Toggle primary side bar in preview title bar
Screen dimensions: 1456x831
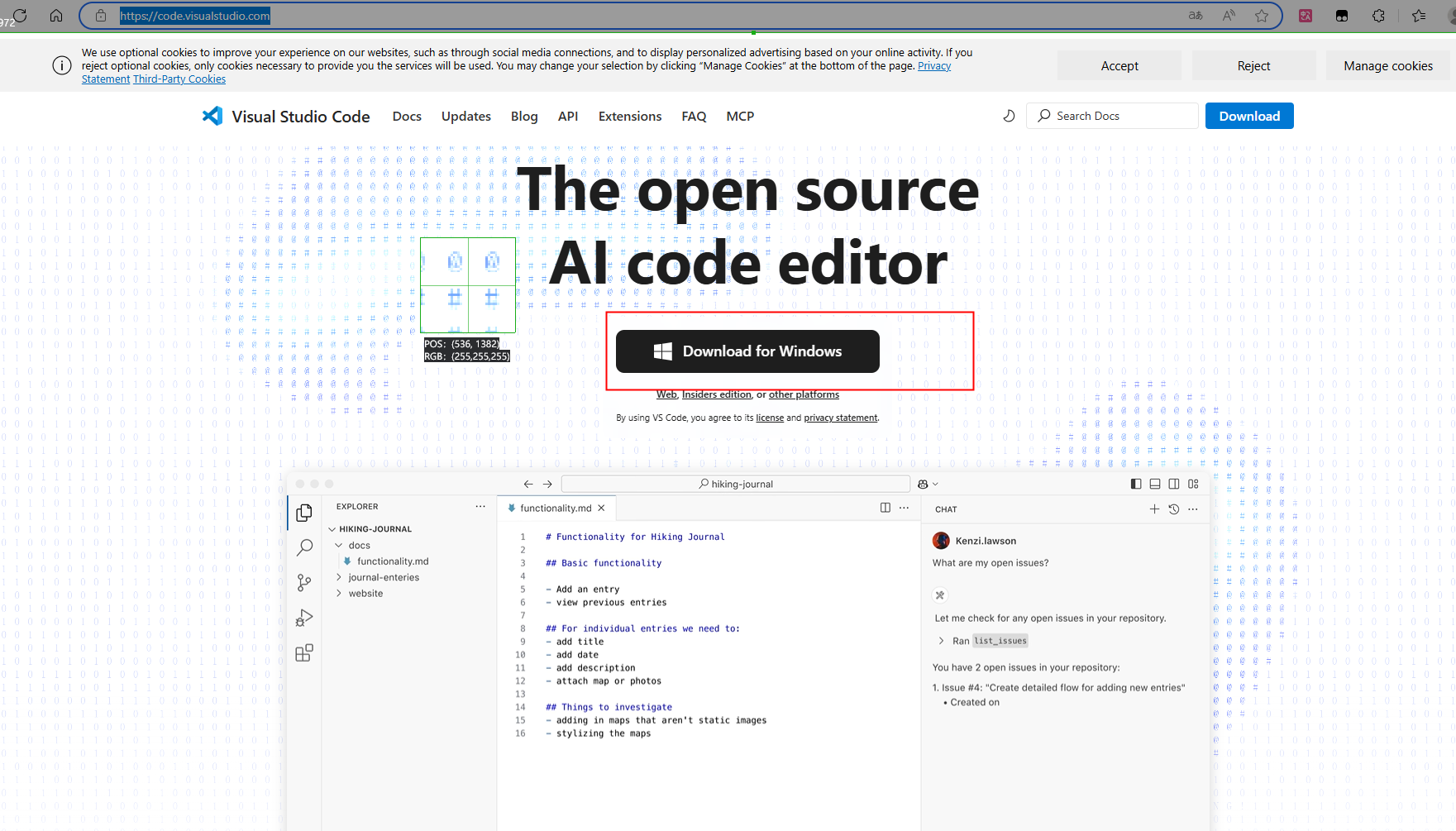point(1136,484)
